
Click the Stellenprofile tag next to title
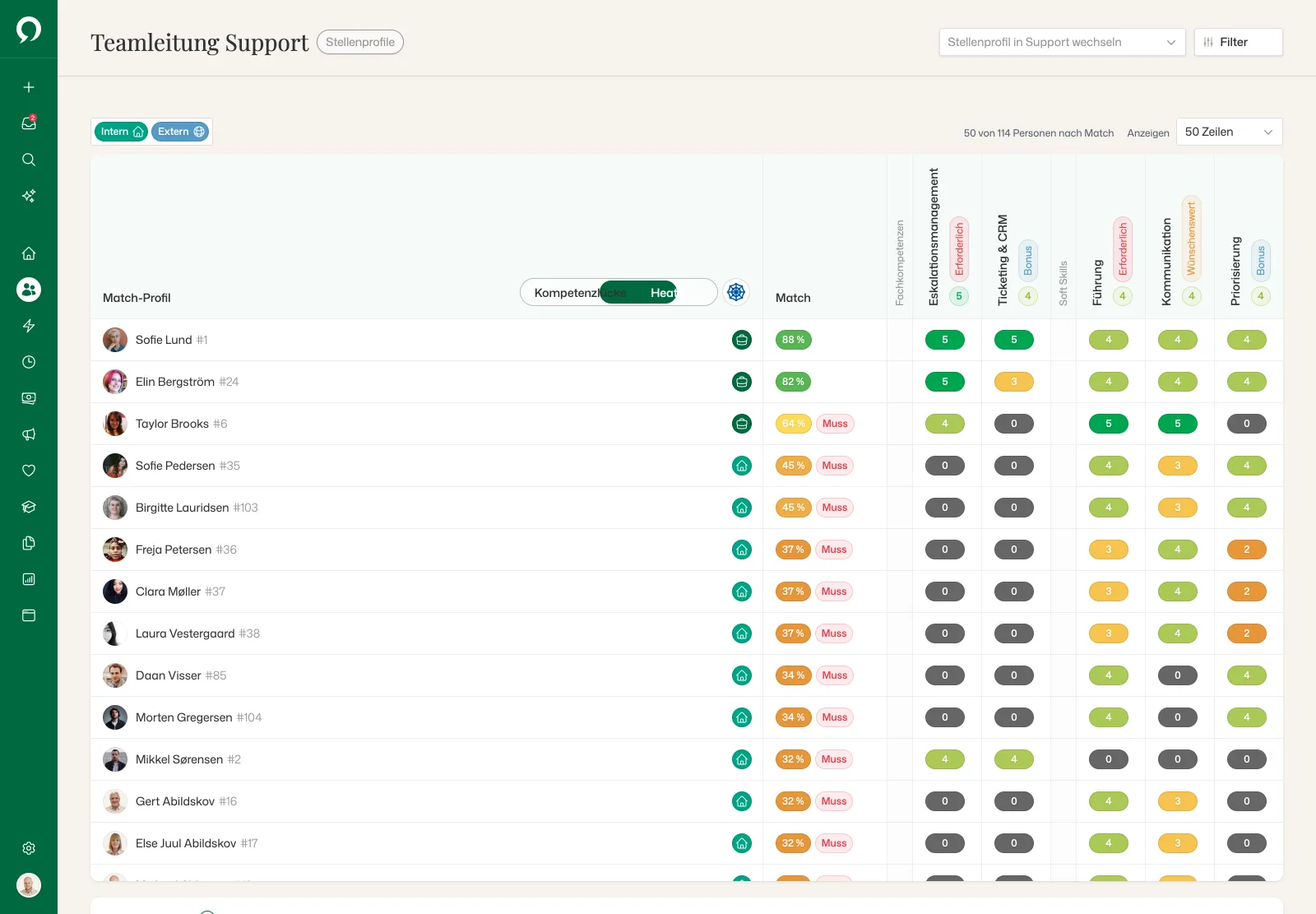click(360, 42)
